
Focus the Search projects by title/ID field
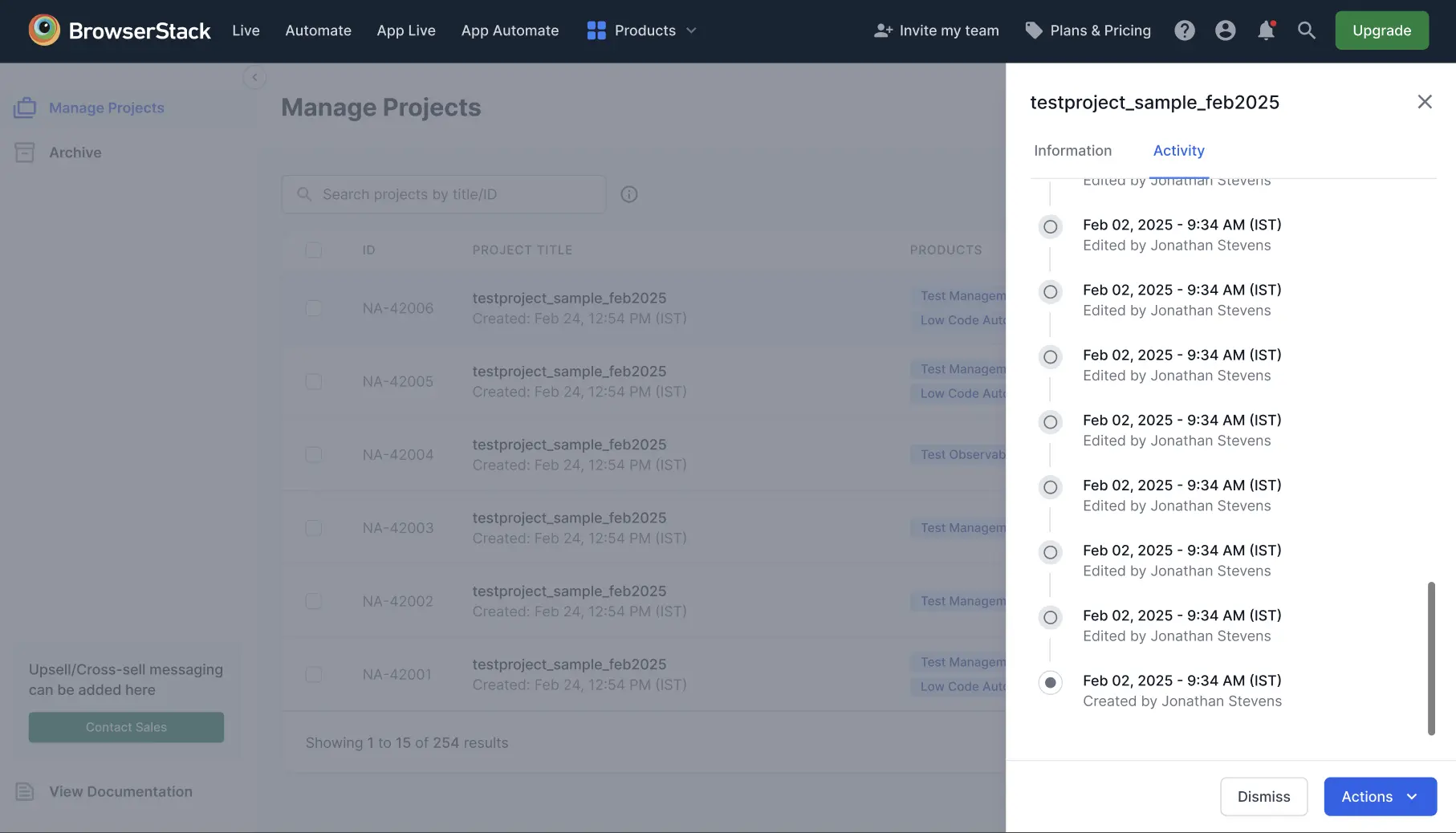pyautogui.click(x=444, y=194)
